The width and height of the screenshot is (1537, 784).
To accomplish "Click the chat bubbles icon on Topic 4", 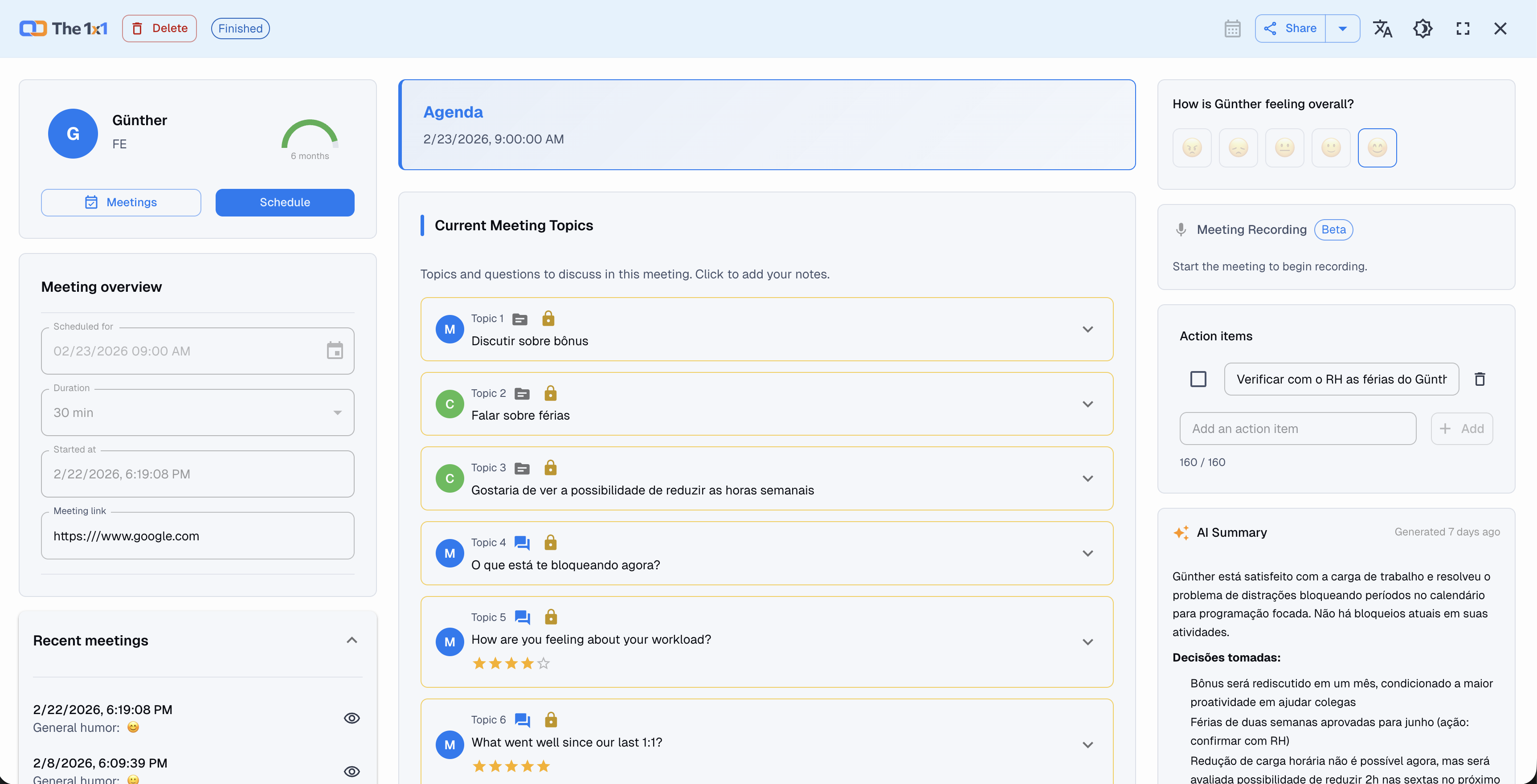I will [522, 543].
